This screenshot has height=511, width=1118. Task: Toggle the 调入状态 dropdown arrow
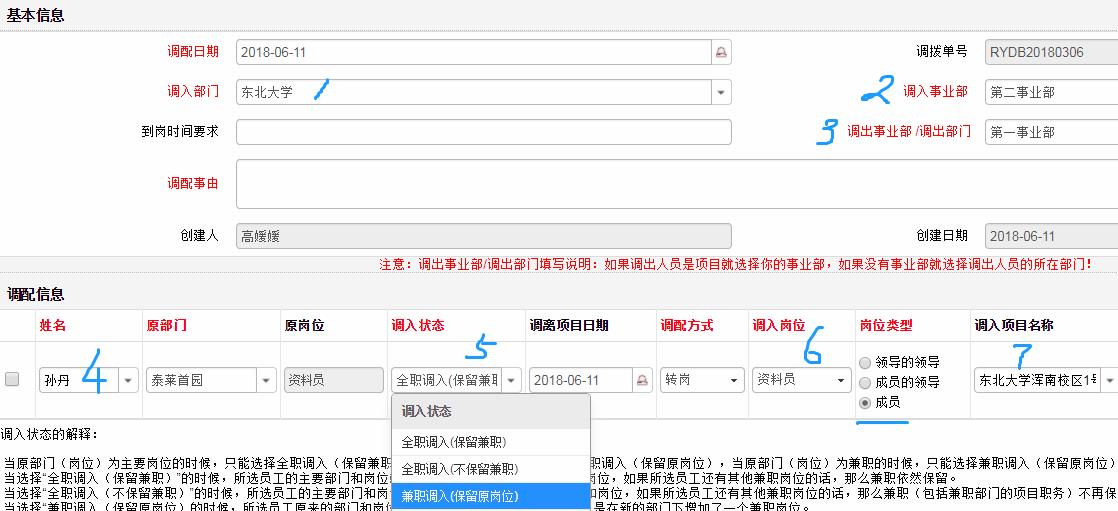[x=511, y=380]
